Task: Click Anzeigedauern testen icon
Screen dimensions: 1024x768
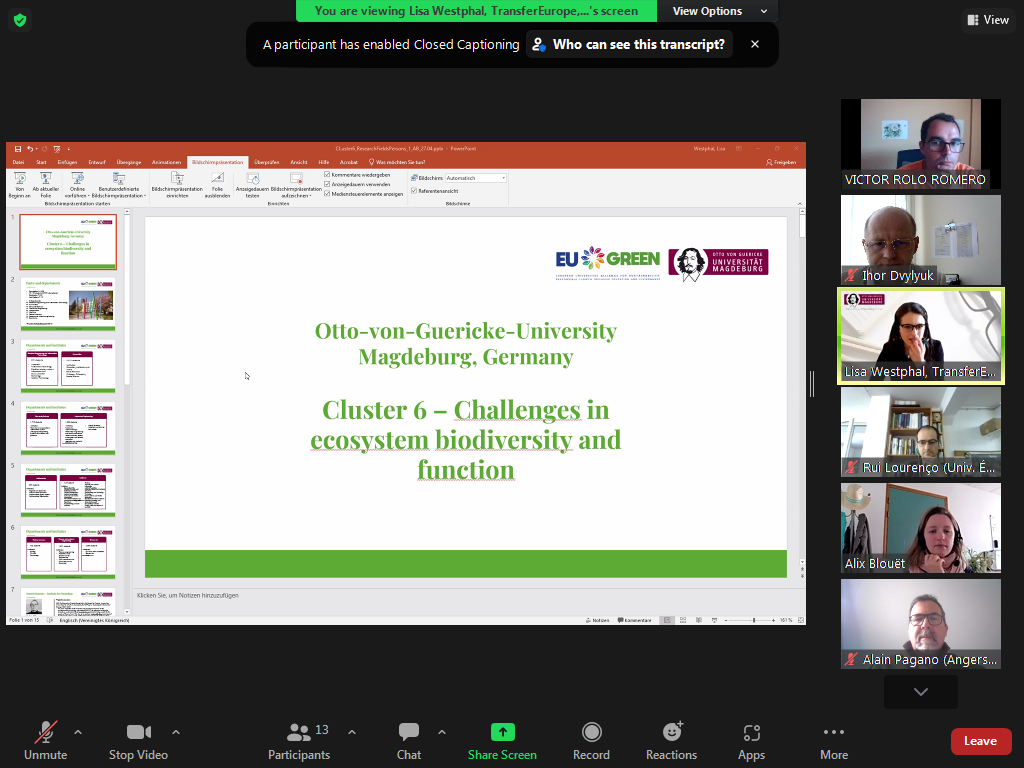Action: (253, 179)
